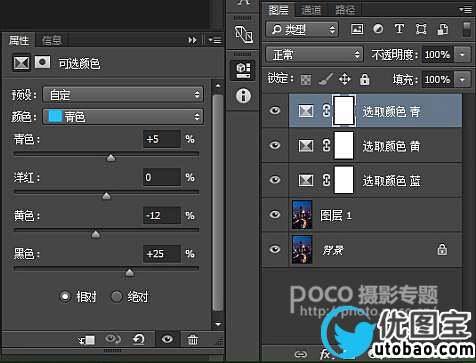Screen dimensions: 476x363
Task: Click the lock position move icon
Action: pos(345,79)
